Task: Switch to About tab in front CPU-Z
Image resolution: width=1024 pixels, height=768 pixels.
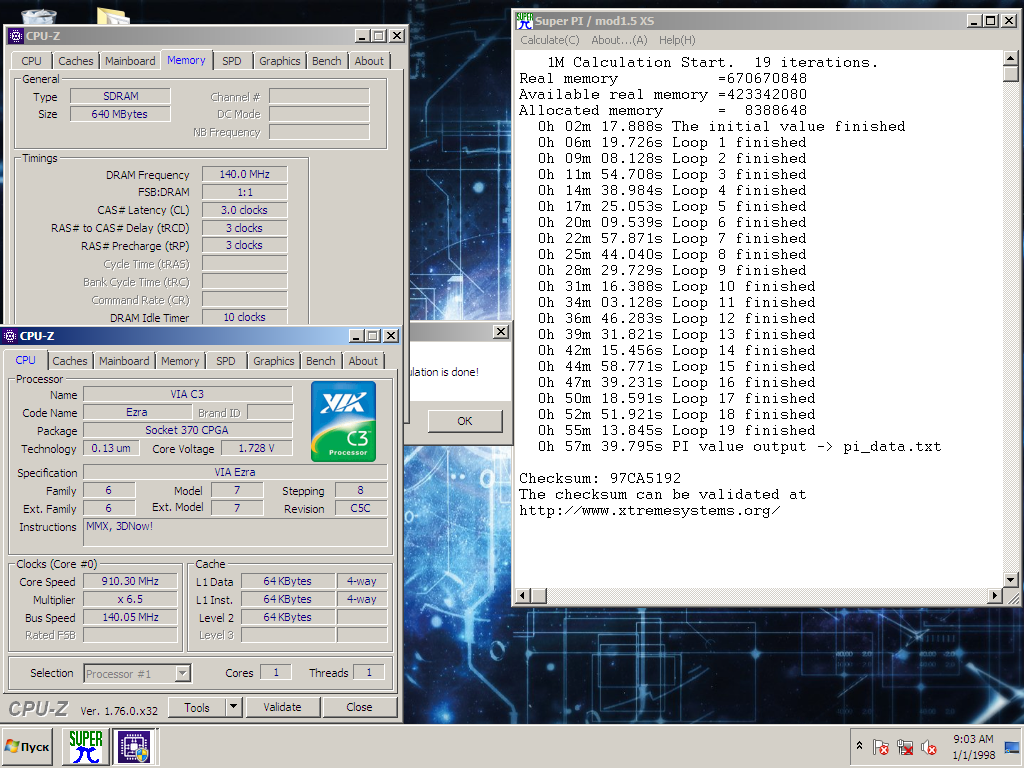Action: 363,361
